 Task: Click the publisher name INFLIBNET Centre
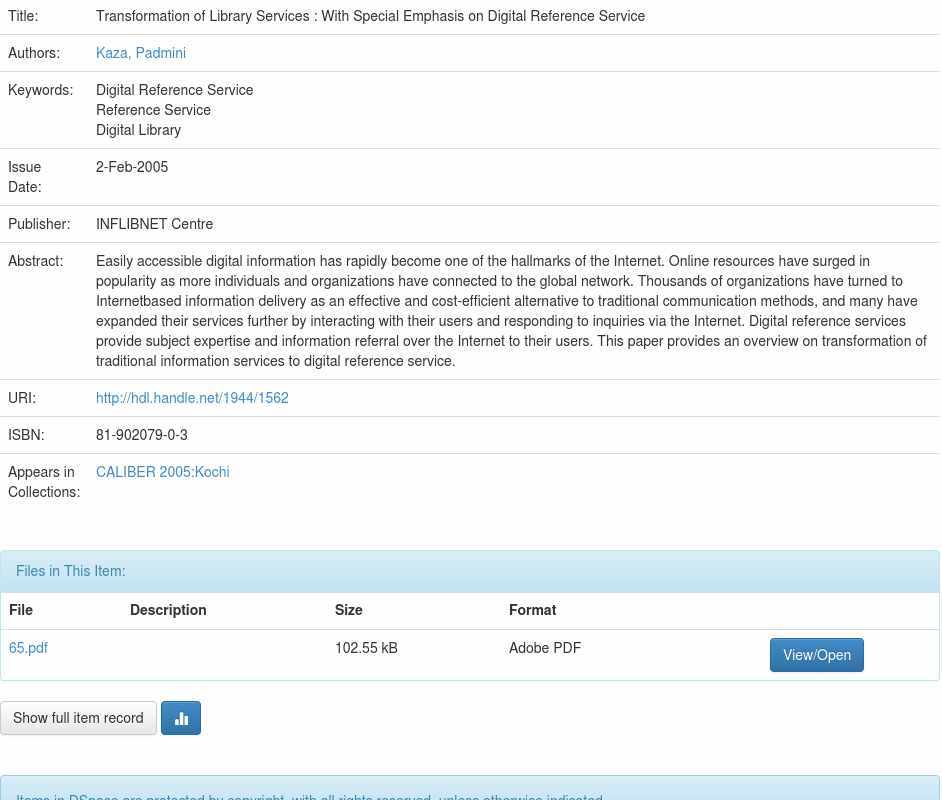154,224
